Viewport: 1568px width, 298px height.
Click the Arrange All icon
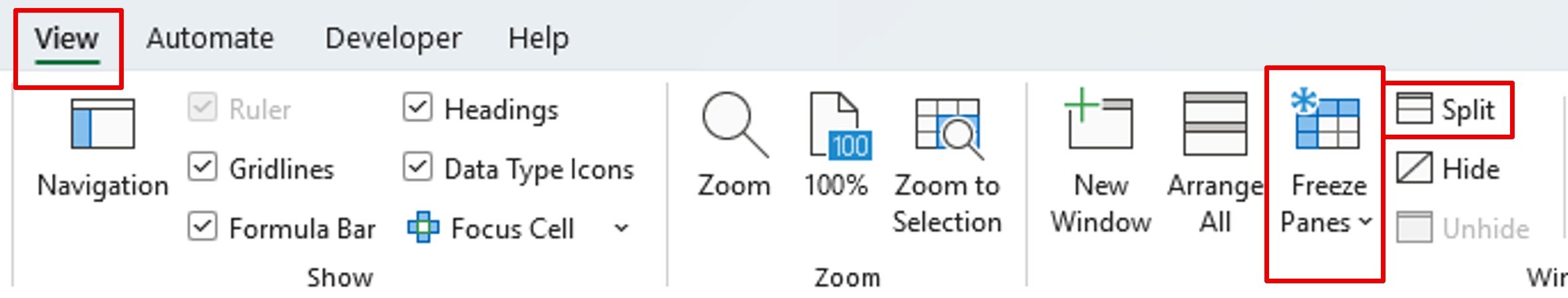click(1214, 124)
